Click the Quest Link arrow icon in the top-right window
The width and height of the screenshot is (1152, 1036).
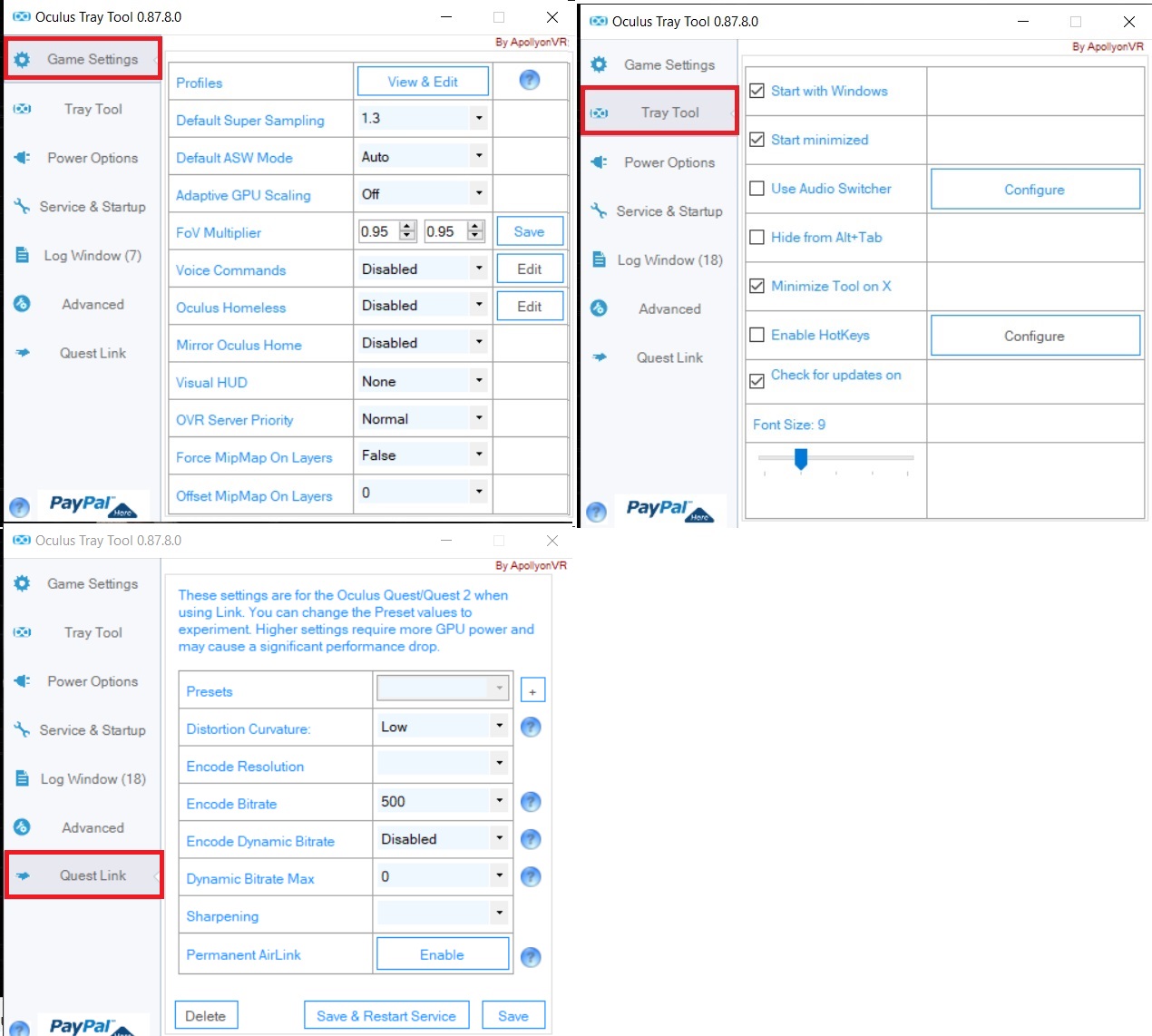point(599,357)
